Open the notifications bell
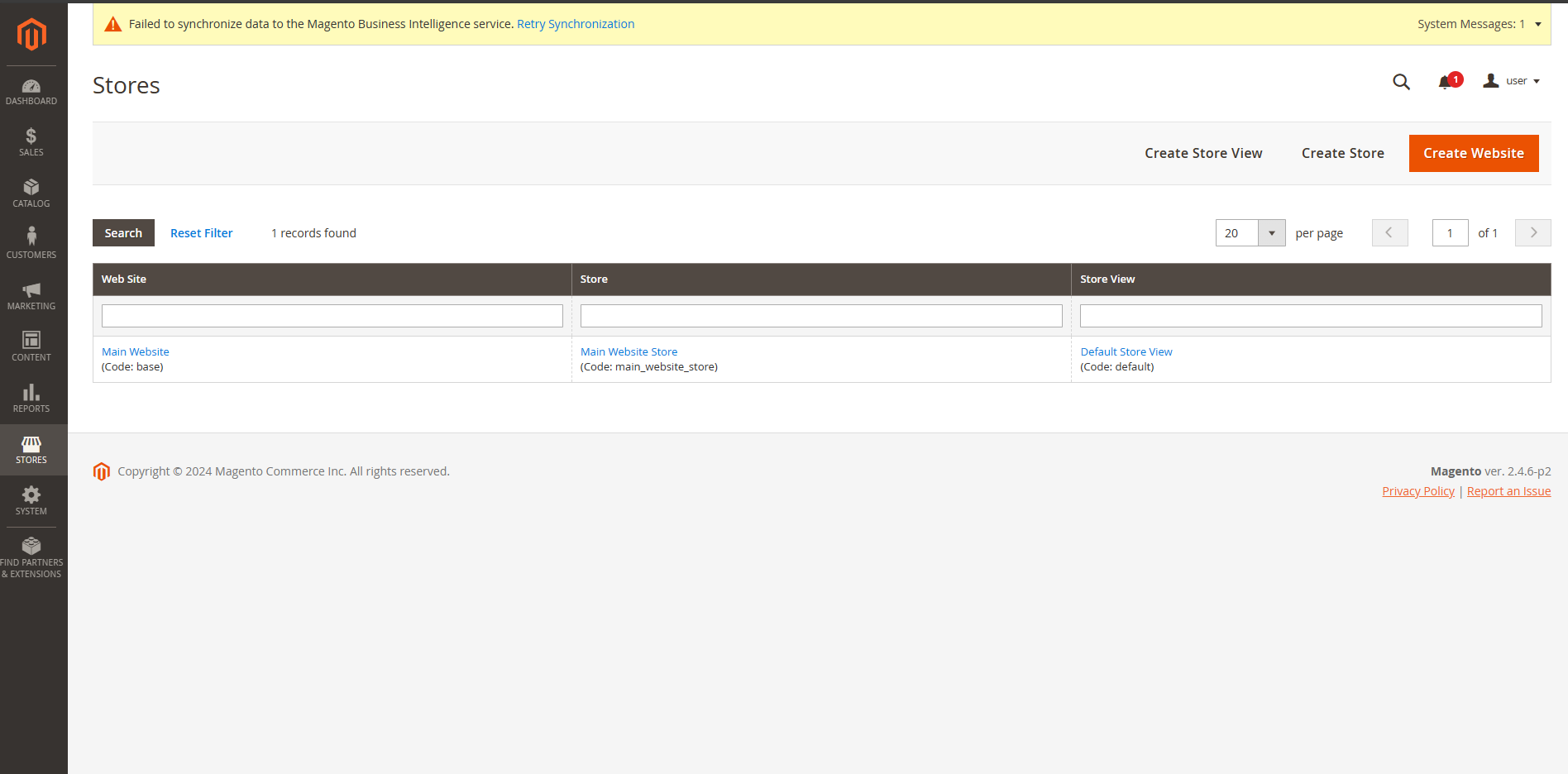Image resolution: width=1568 pixels, height=774 pixels. click(x=1449, y=81)
